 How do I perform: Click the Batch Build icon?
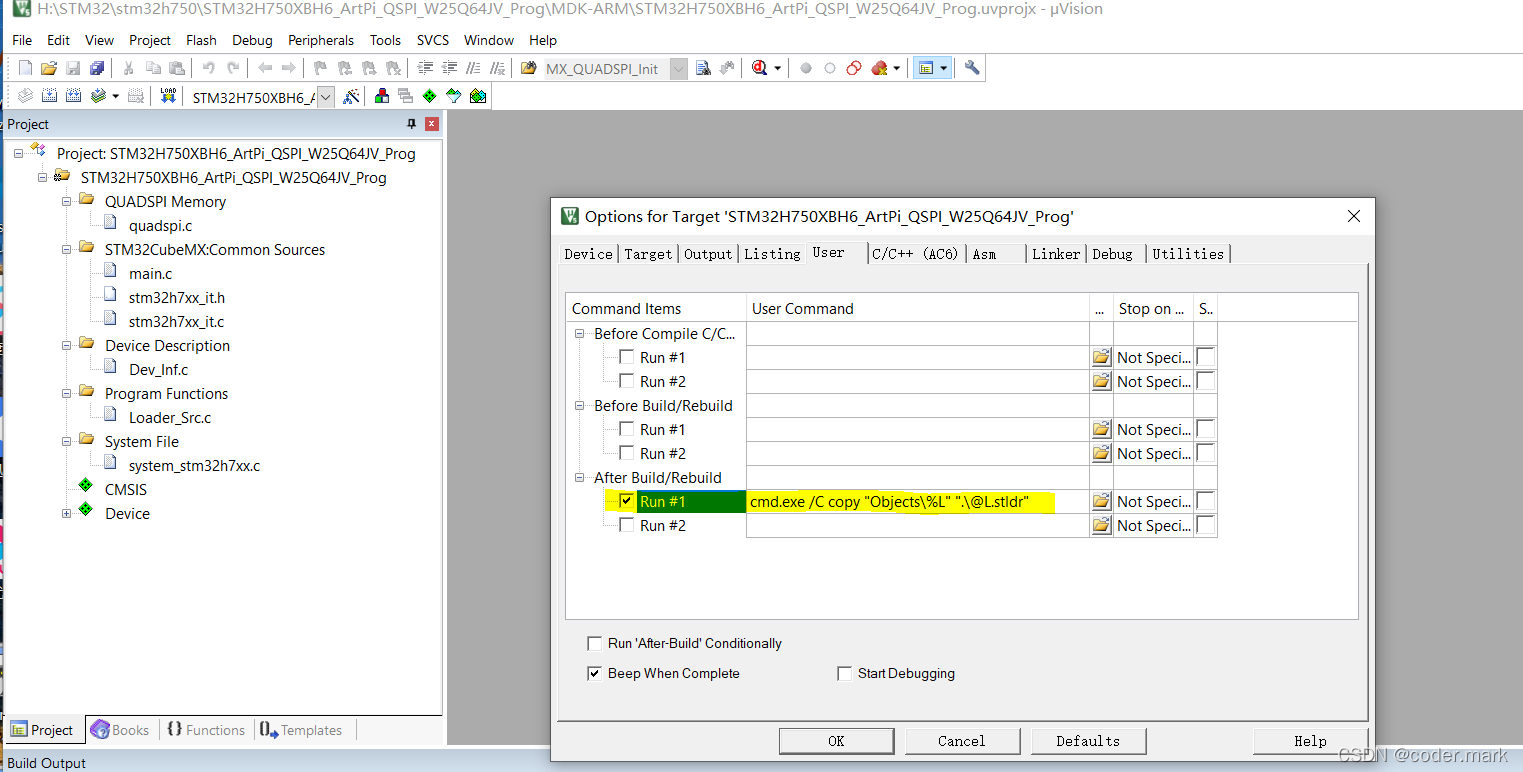(x=97, y=96)
